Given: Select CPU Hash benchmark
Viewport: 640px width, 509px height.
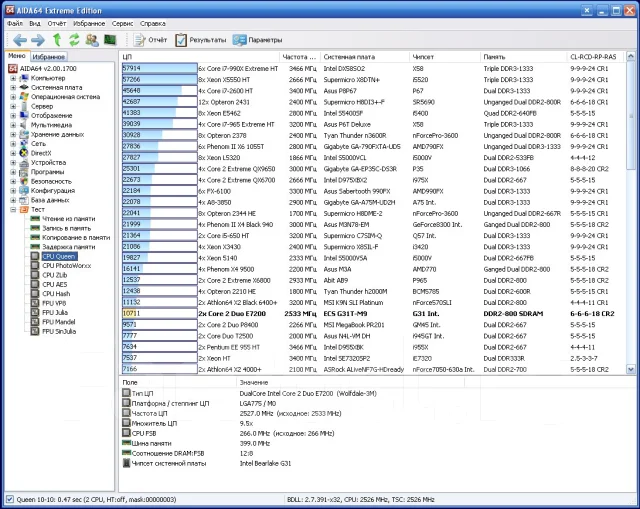Looking at the screenshot, I should pos(56,294).
